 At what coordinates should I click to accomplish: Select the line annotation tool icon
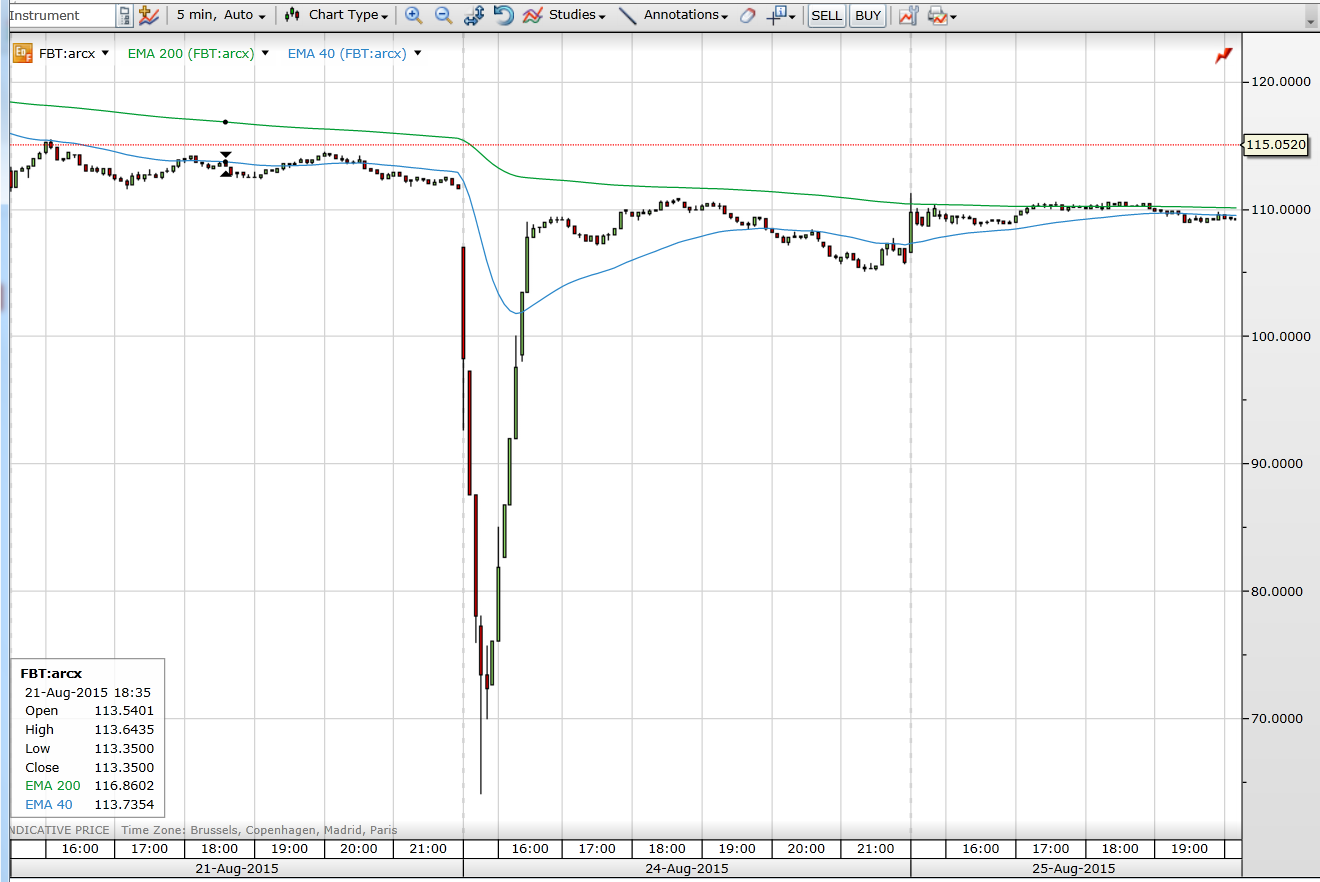coord(628,15)
